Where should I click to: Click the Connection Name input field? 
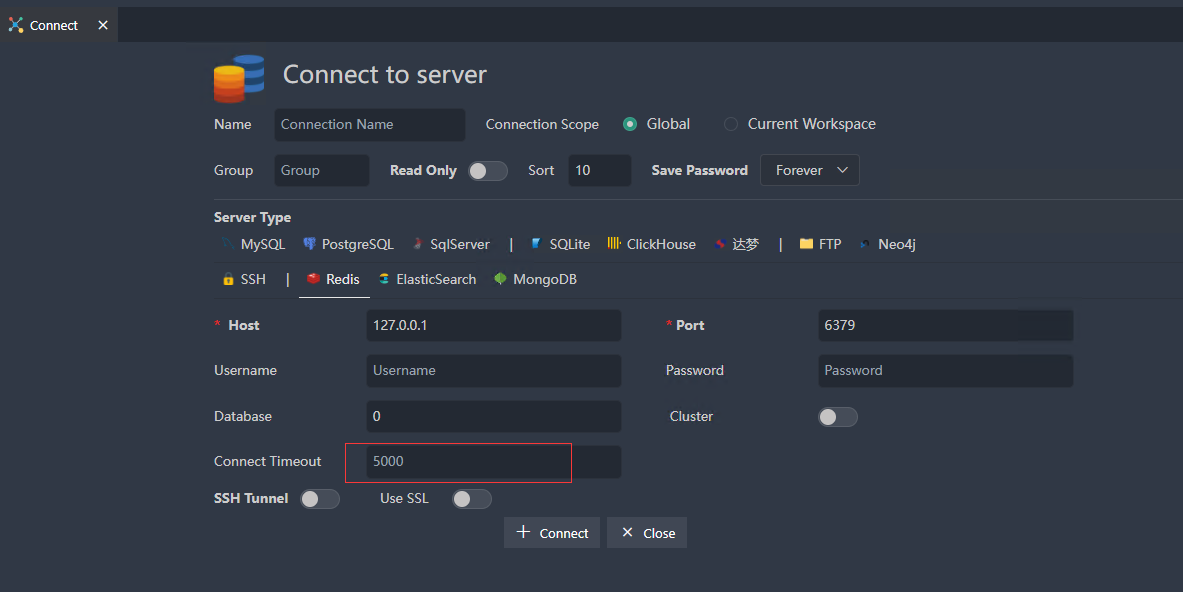click(x=369, y=124)
